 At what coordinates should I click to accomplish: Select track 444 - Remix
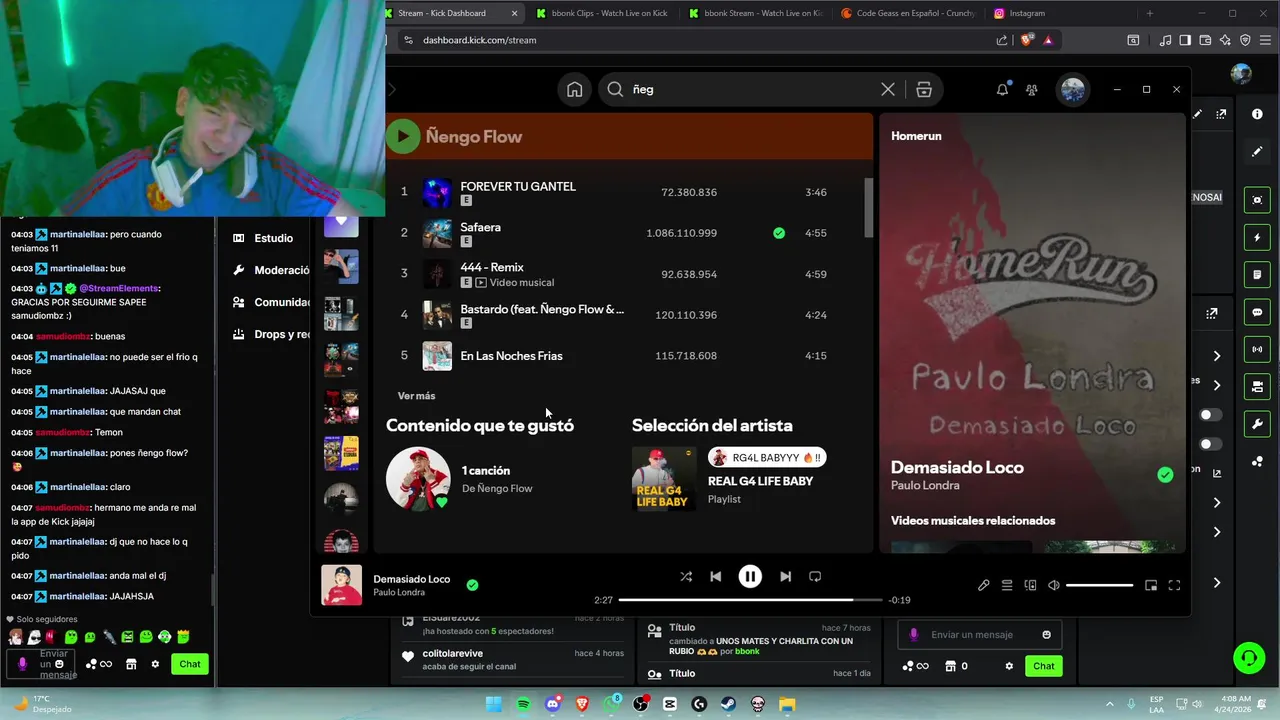click(x=492, y=267)
